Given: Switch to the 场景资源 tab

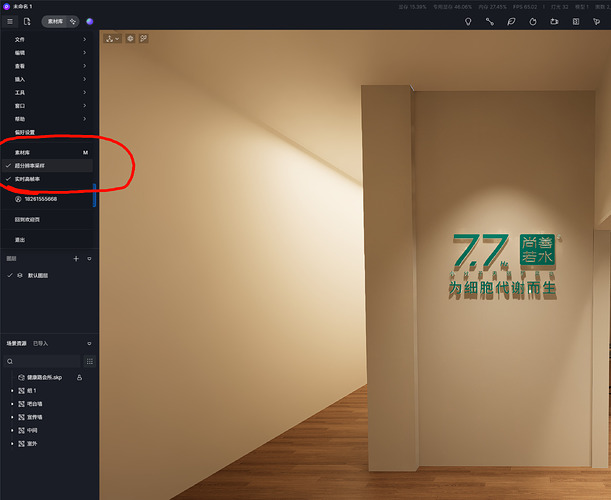Looking at the screenshot, I should 16,343.
